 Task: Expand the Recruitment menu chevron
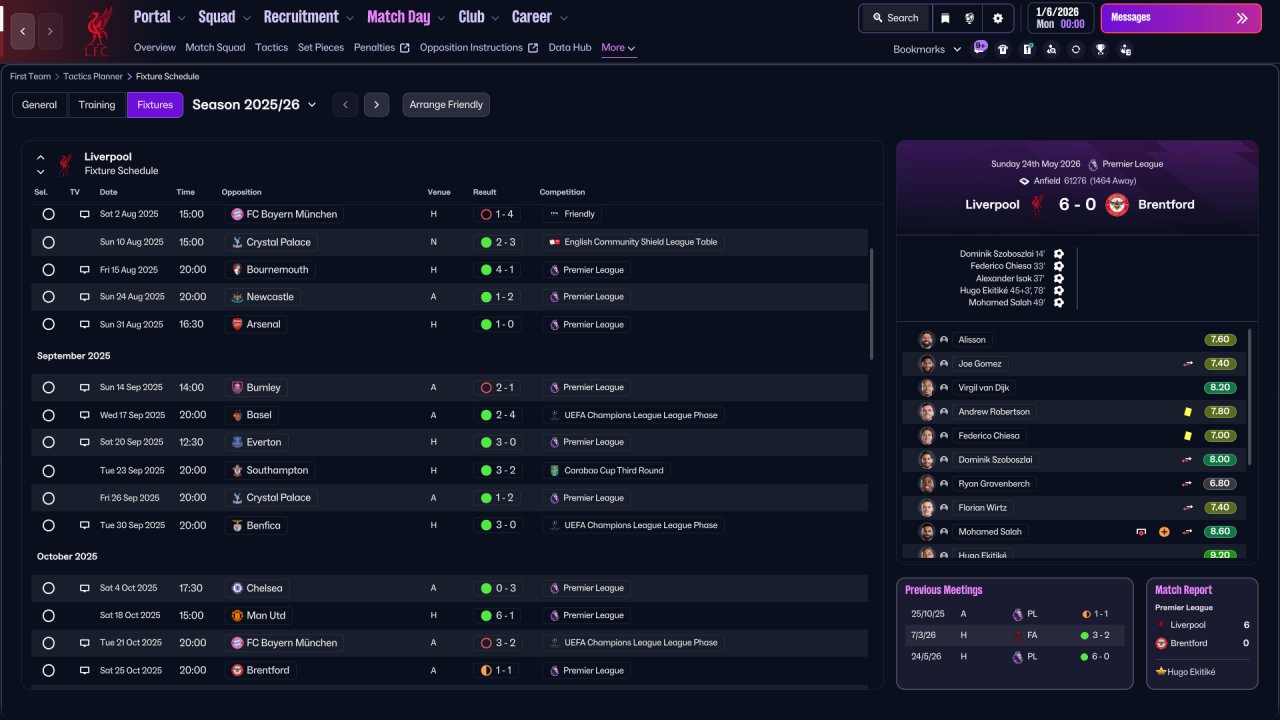(349, 18)
